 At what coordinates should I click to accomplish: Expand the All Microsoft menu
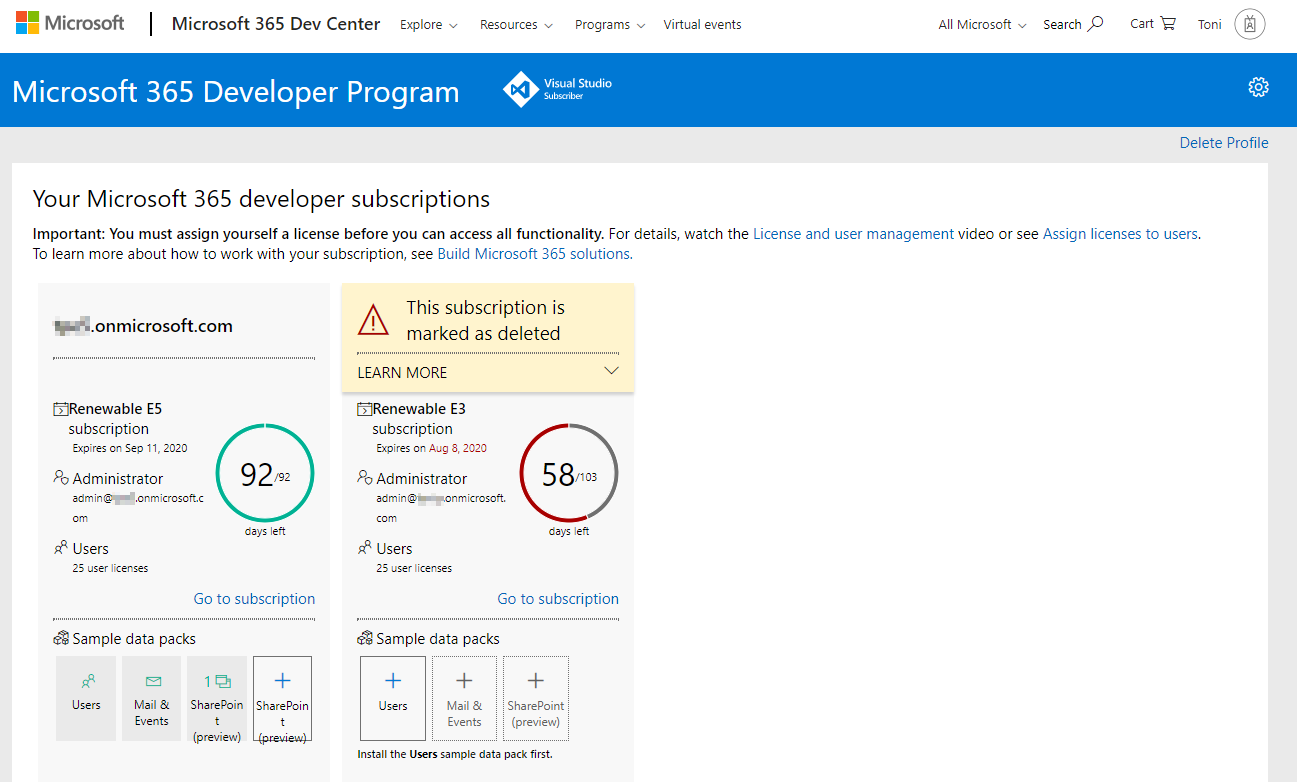982,25
